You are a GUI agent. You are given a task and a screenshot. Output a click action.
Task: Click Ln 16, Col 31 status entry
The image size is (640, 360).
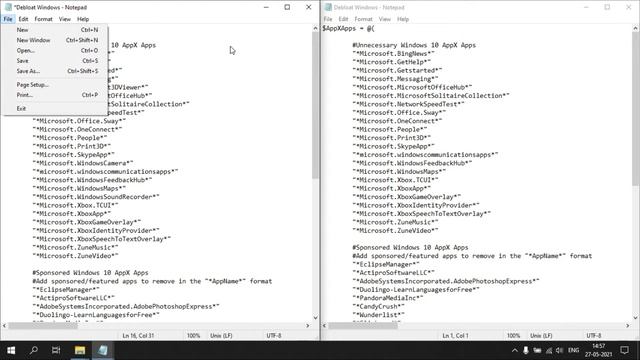point(138,336)
